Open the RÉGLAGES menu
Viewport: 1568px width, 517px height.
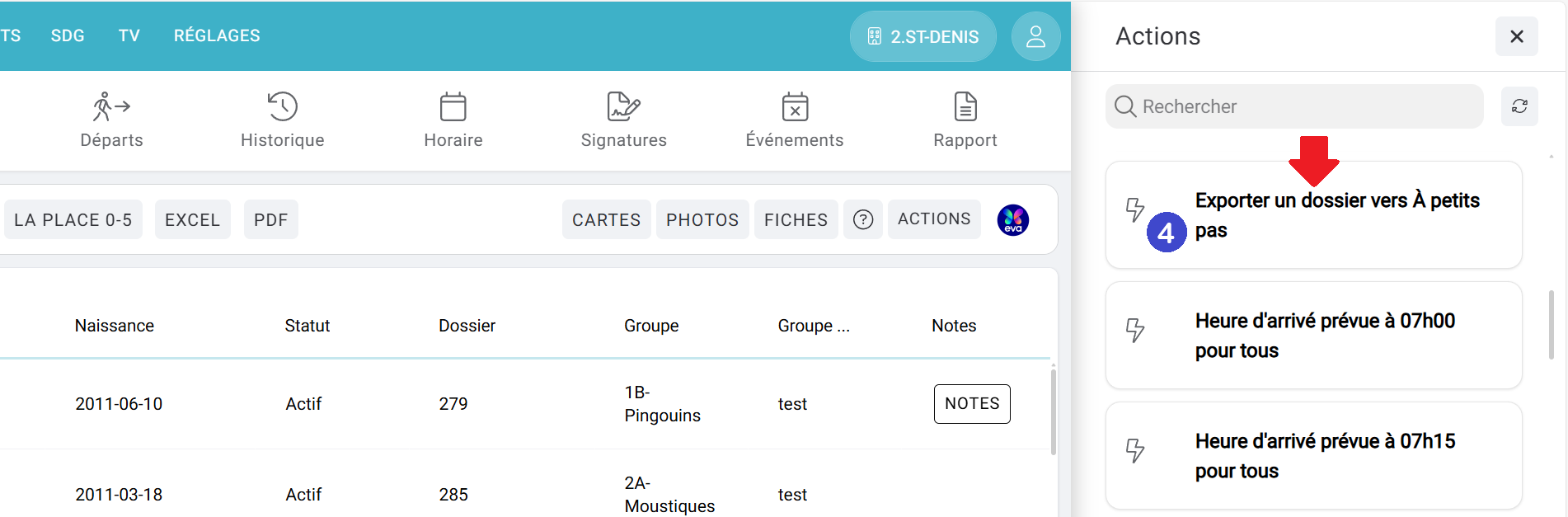(217, 35)
